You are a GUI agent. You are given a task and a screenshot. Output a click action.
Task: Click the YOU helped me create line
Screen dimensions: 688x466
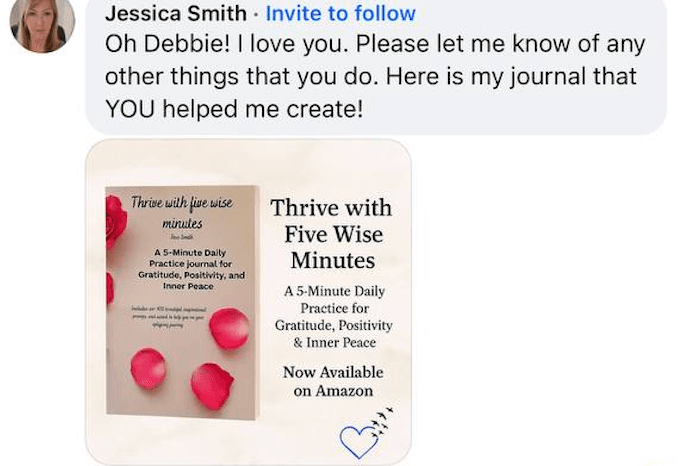coord(234,109)
